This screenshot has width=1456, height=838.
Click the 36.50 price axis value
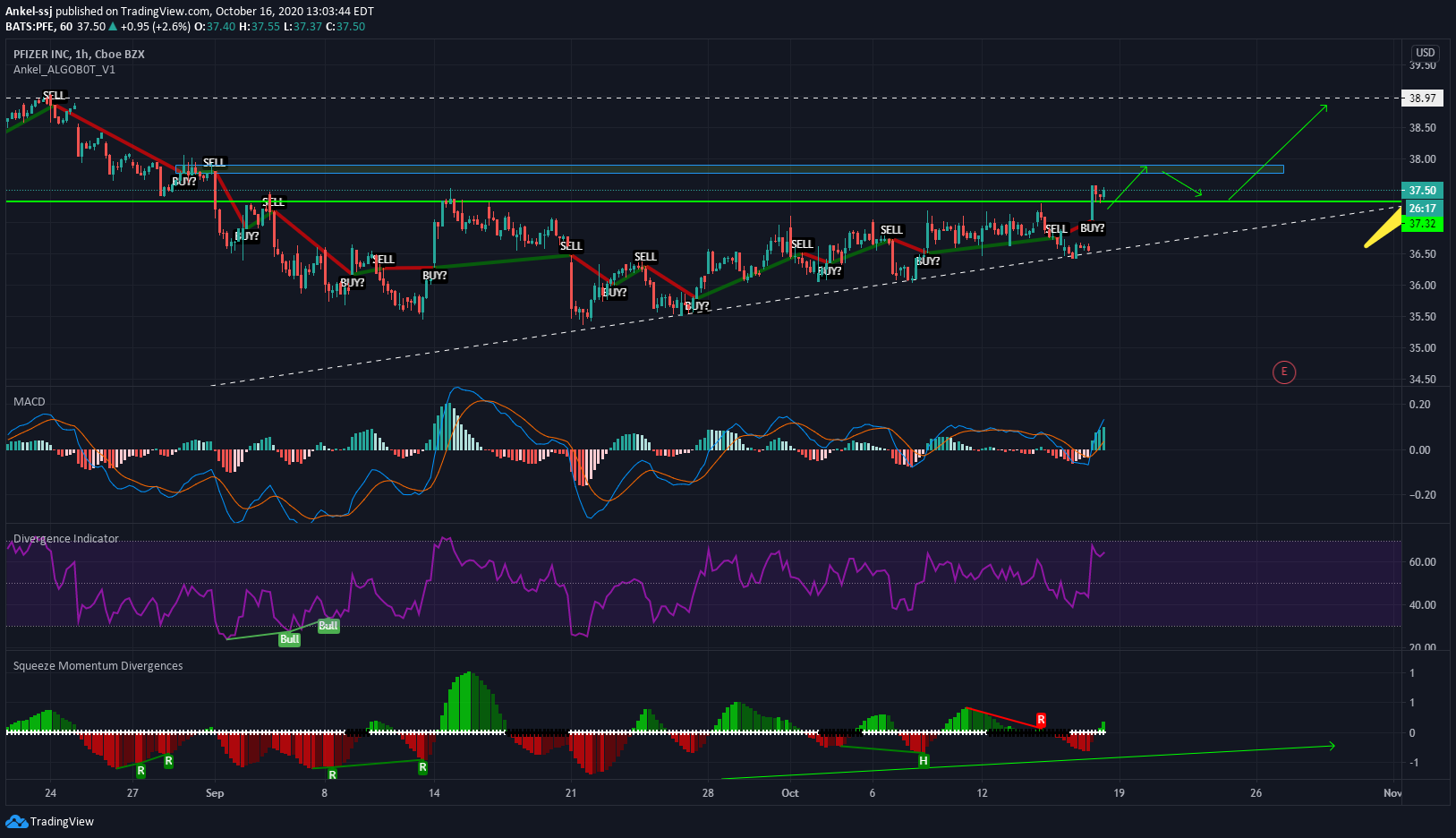1423,254
